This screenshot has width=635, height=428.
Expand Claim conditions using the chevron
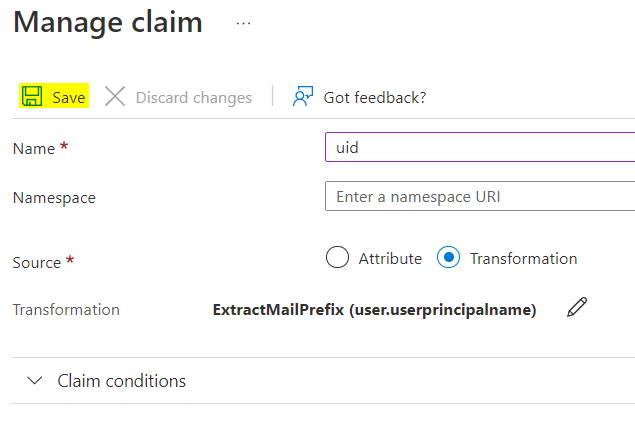coord(36,381)
